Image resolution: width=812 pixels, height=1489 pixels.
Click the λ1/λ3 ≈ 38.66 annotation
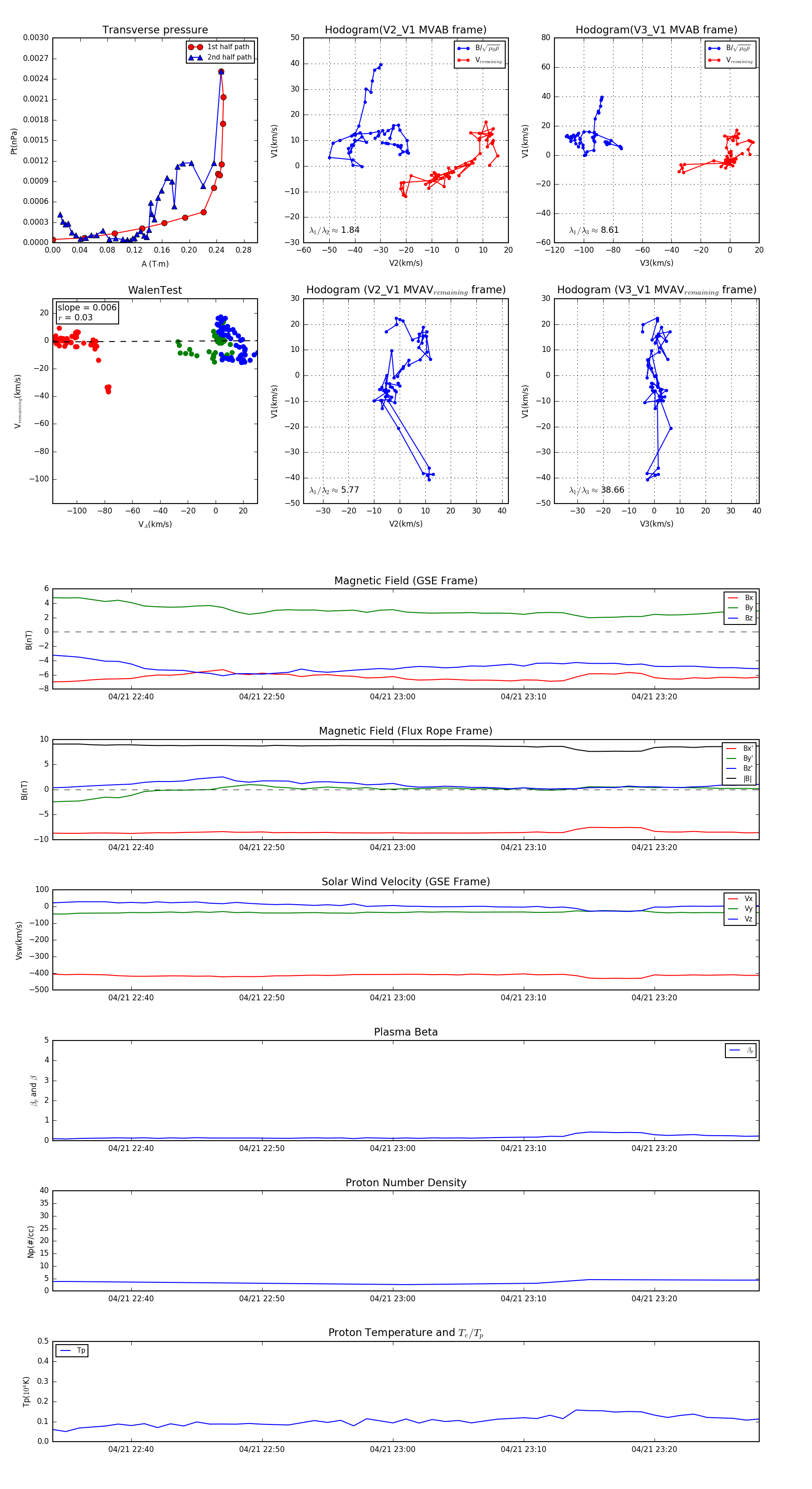[x=596, y=490]
